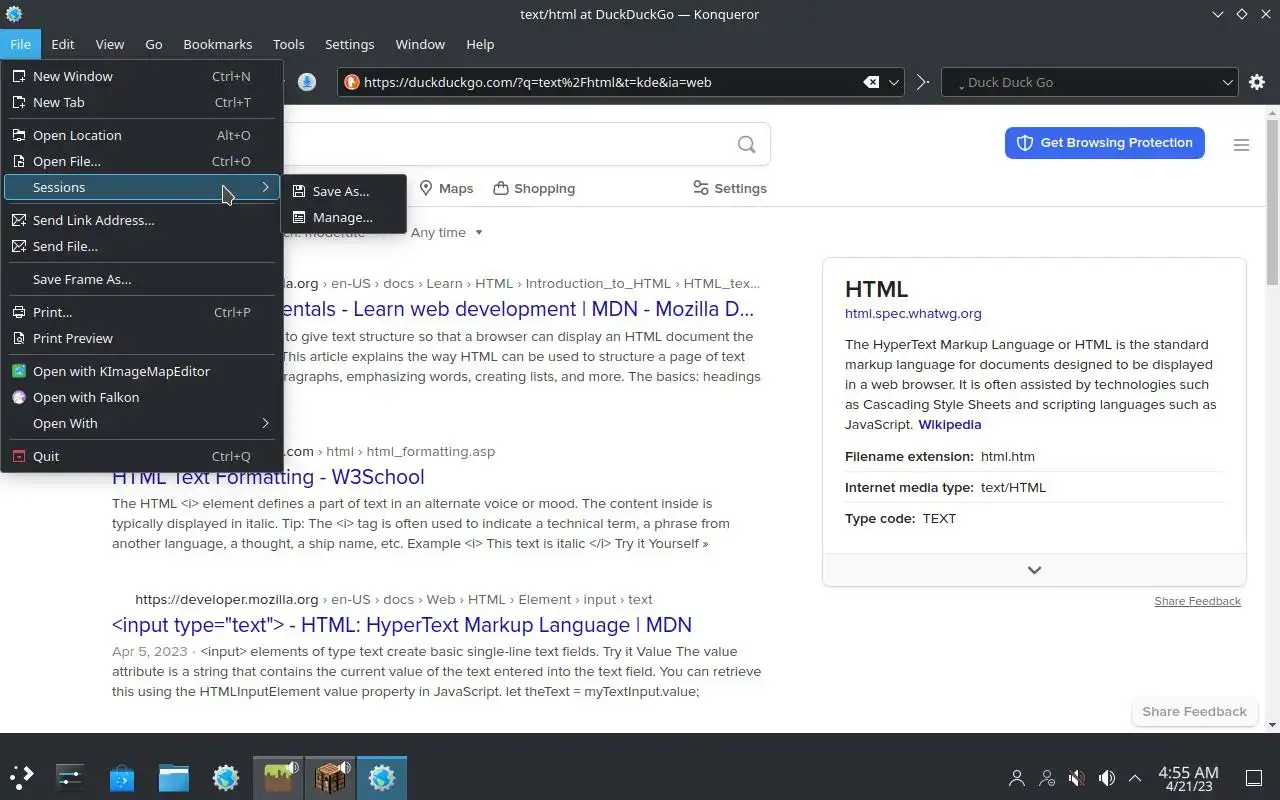Click the floating Share Feedback button
1280x800 pixels.
tap(1194, 711)
